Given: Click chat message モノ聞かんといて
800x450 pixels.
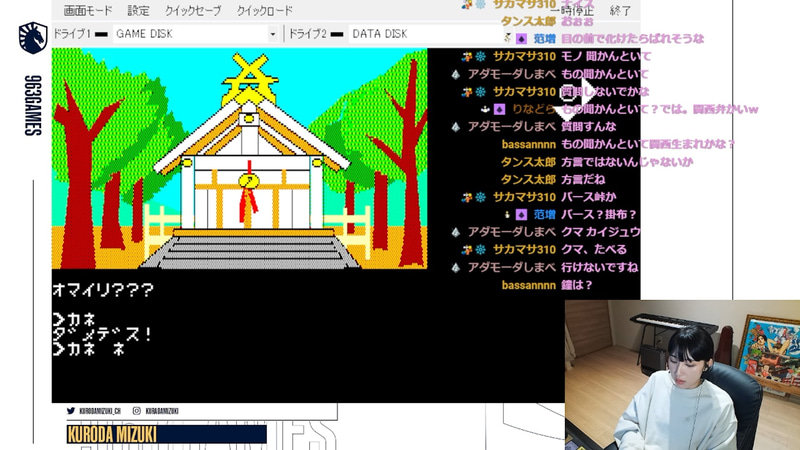Looking at the screenshot, I should click(606, 57).
